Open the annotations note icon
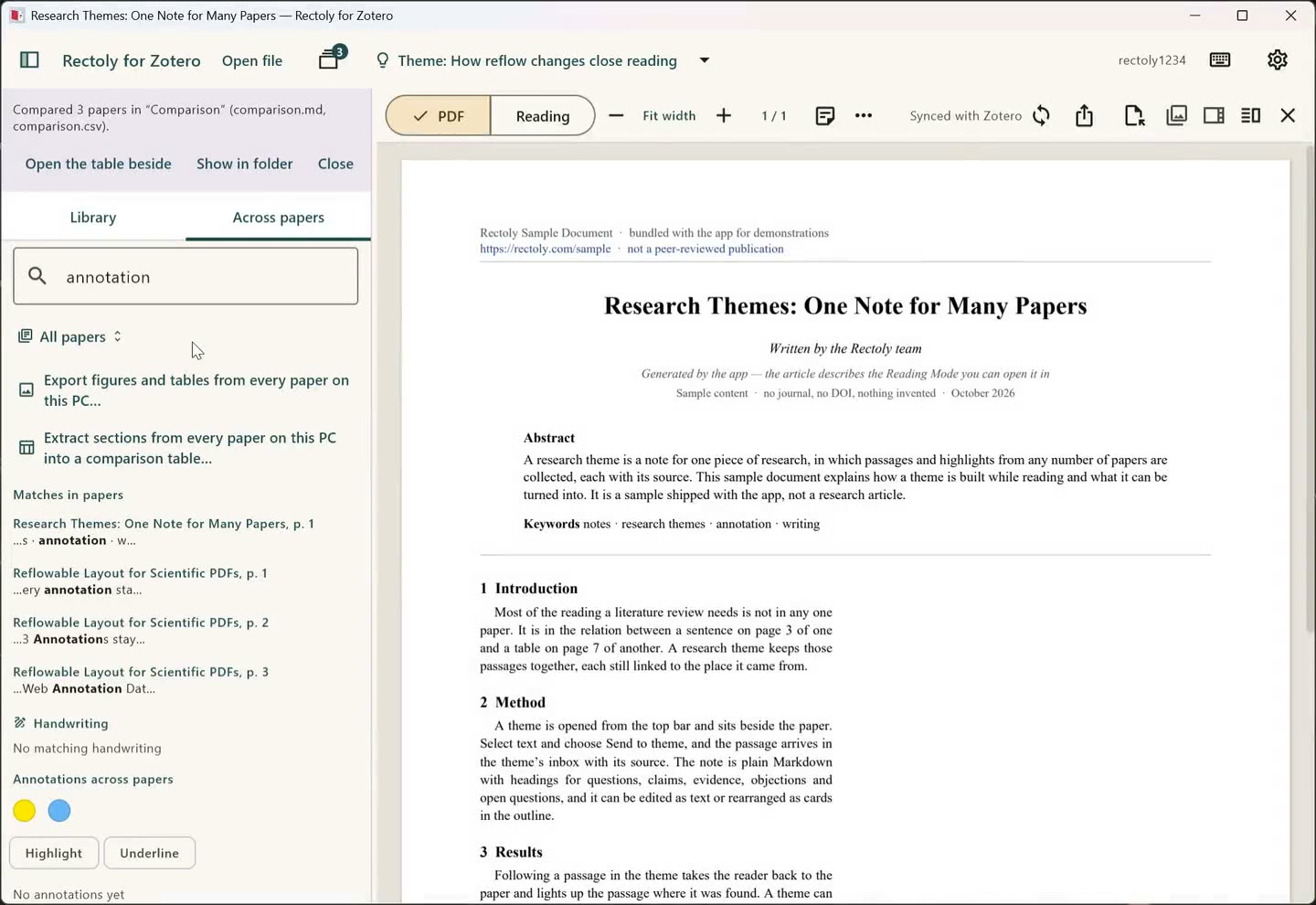Image resolution: width=1316 pixels, height=905 pixels. pos(824,116)
